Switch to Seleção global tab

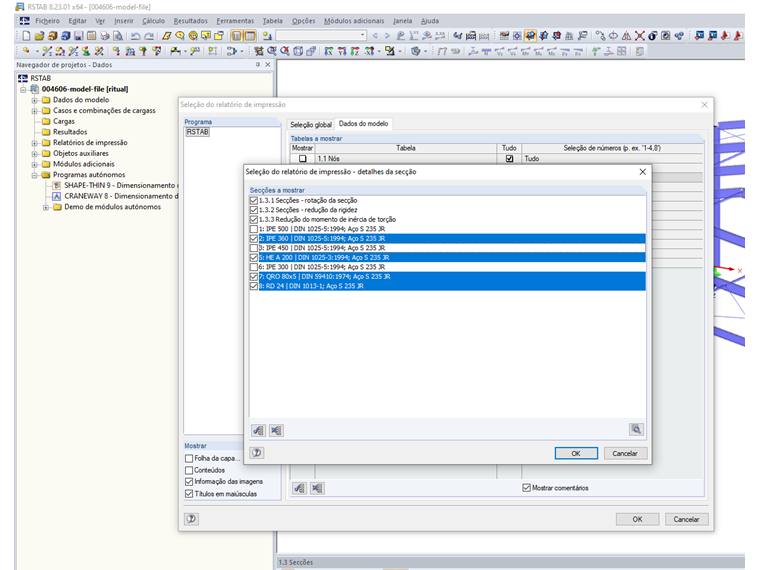coord(311,125)
